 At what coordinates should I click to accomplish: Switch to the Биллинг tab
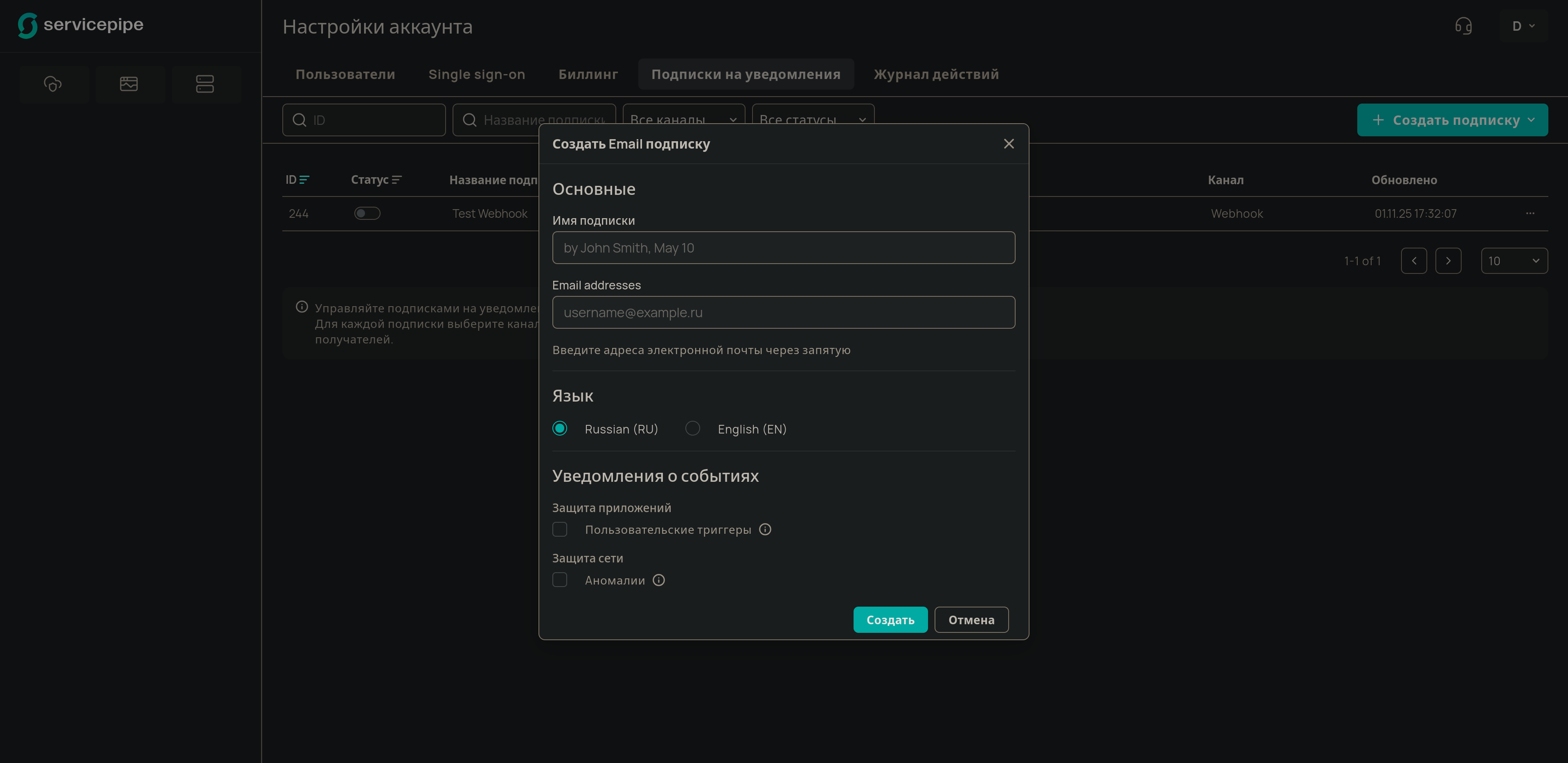(x=588, y=74)
